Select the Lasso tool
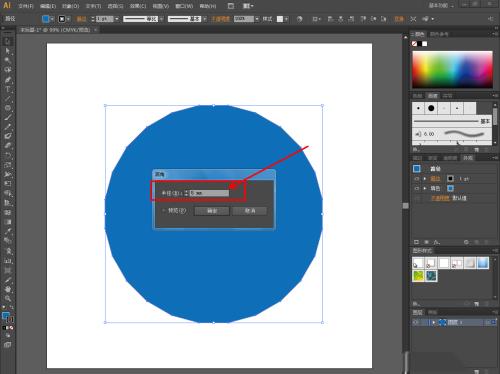This screenshot has width=500, height=374. coord(8,70)
